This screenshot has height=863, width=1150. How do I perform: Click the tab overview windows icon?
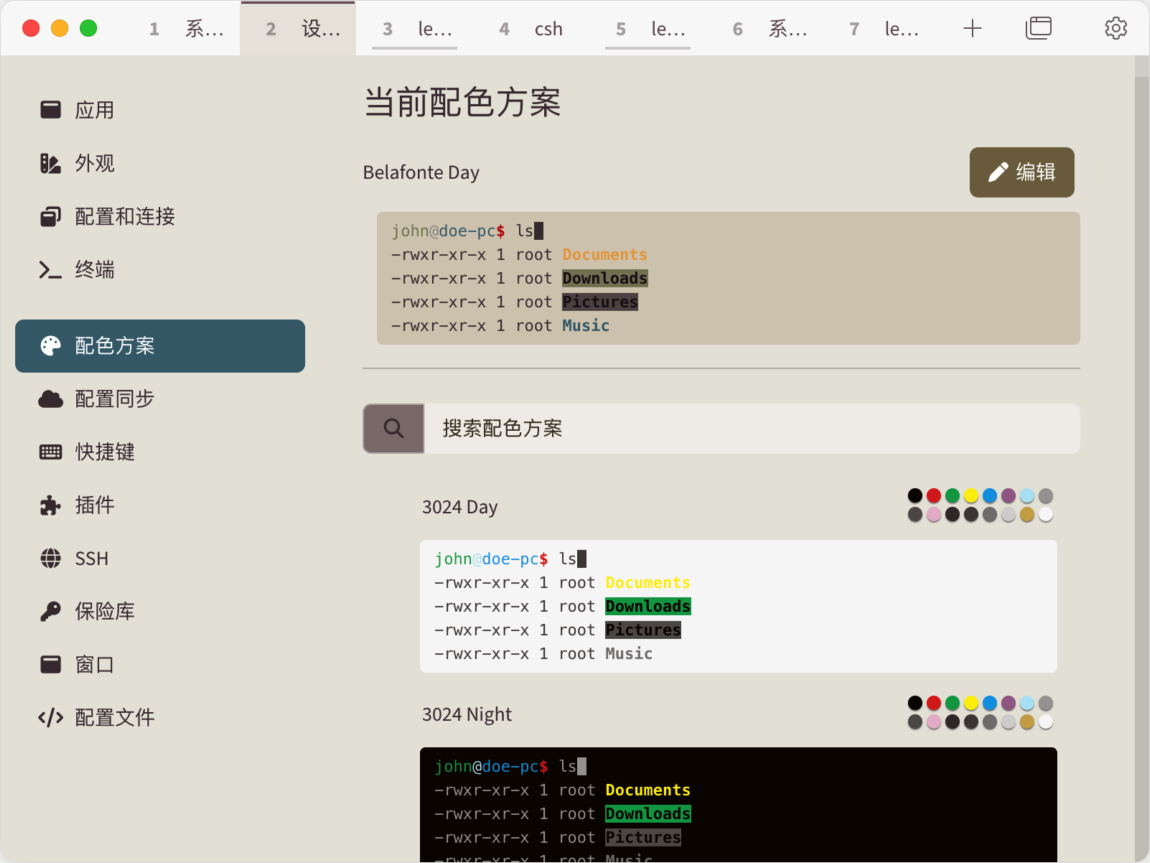1039,29
